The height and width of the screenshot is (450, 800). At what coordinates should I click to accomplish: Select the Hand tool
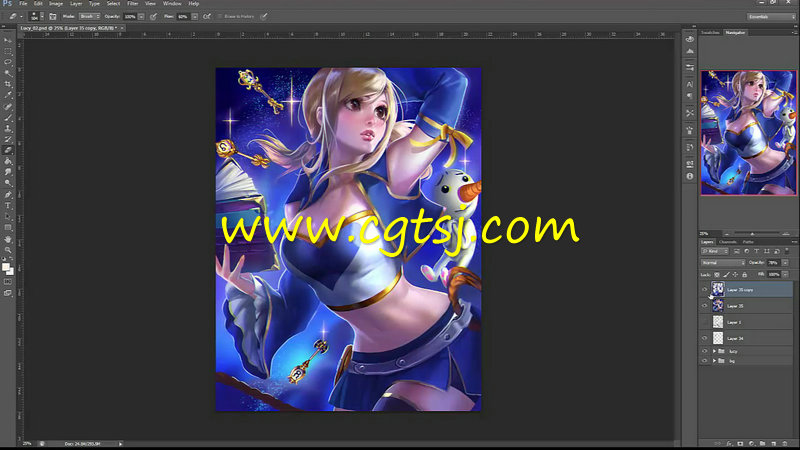pyautogui.click(x=8, y=239)
